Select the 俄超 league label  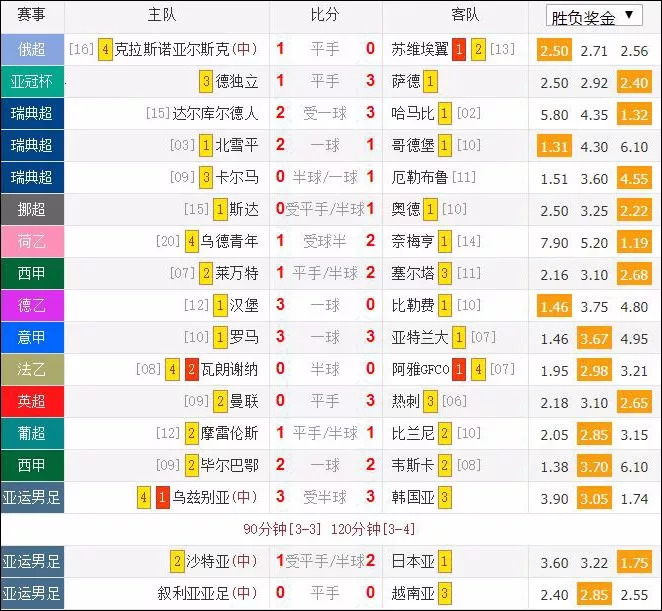32,49
